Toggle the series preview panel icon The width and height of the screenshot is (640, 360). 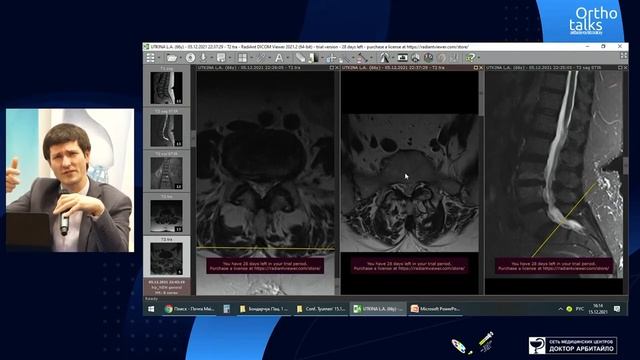click(150, 58)
